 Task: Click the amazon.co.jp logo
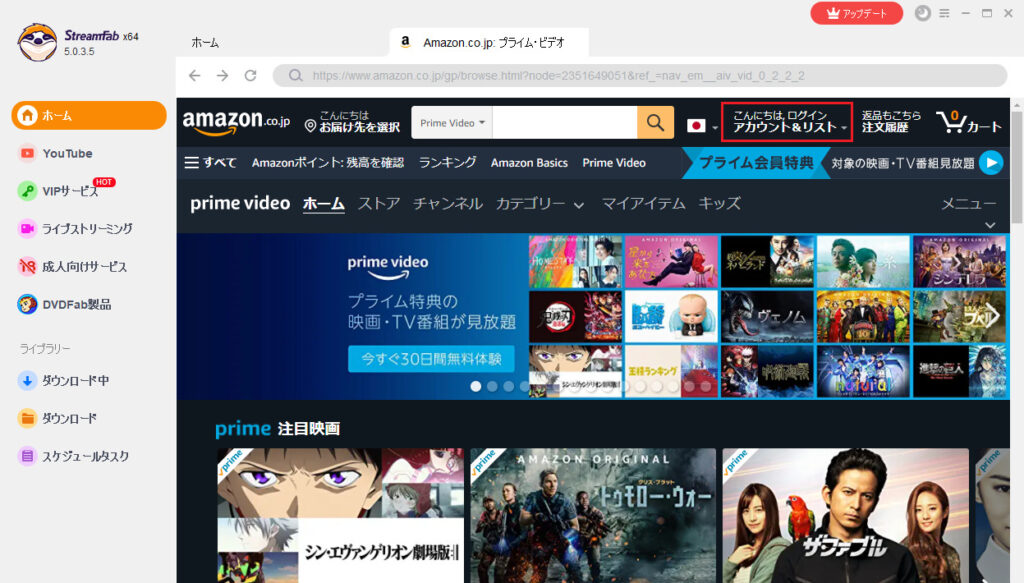pyautogui.click(x=236, y=122)
